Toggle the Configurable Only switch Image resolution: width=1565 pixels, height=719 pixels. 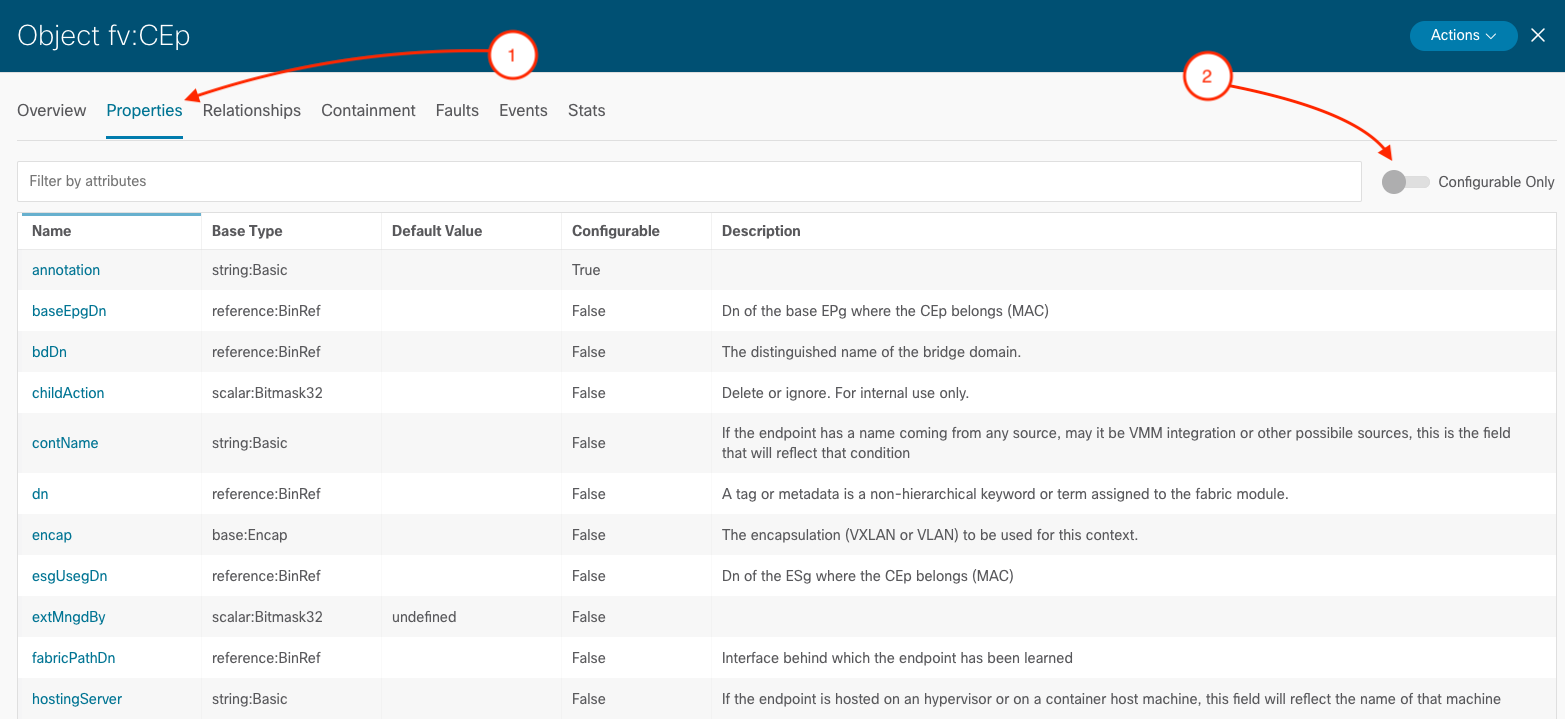point(1405,182)
